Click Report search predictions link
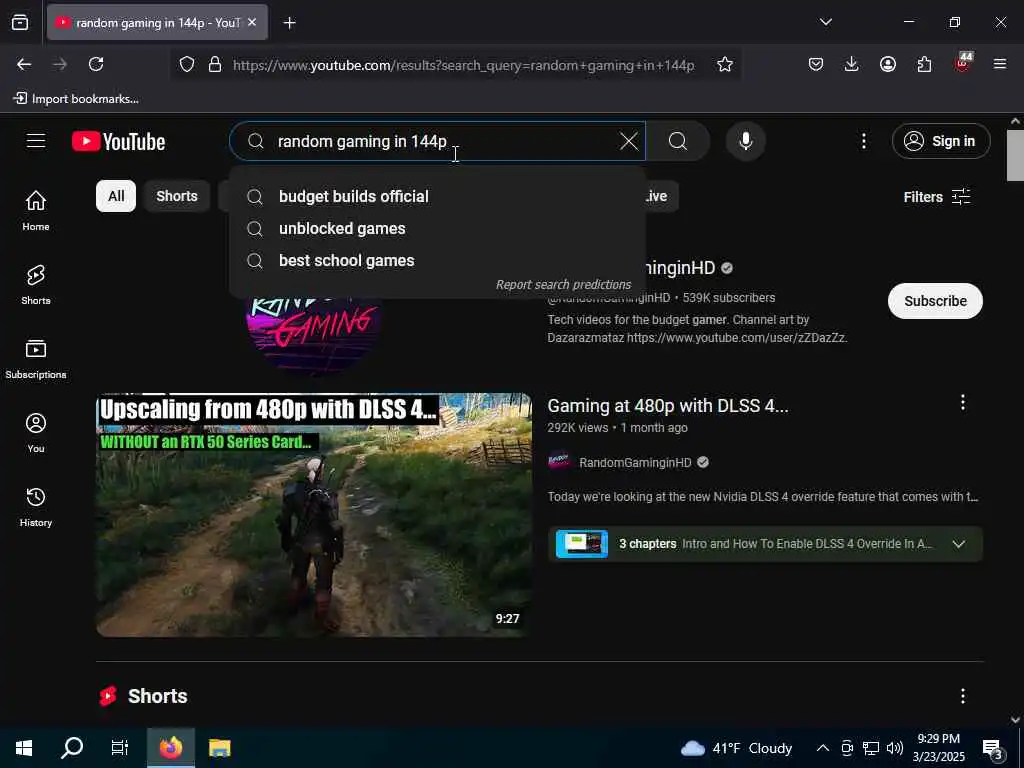Screen dimensions: 1024x768 tap(564, 285)
